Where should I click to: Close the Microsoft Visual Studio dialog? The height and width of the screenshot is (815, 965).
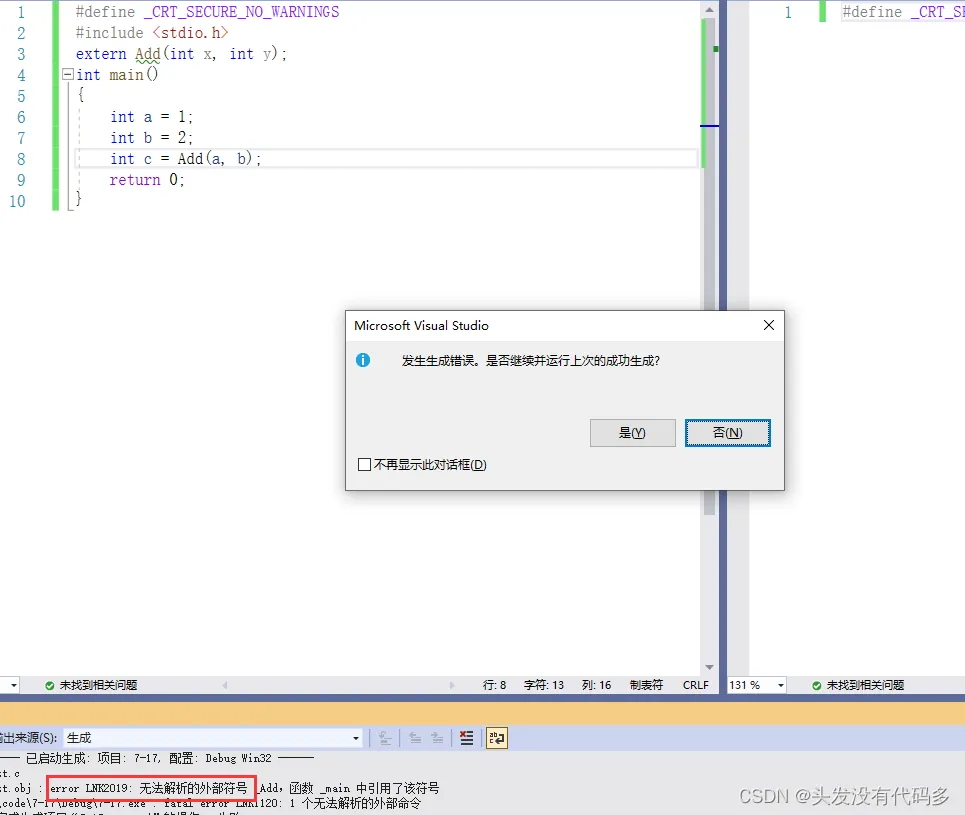click(x=769, y=325)
